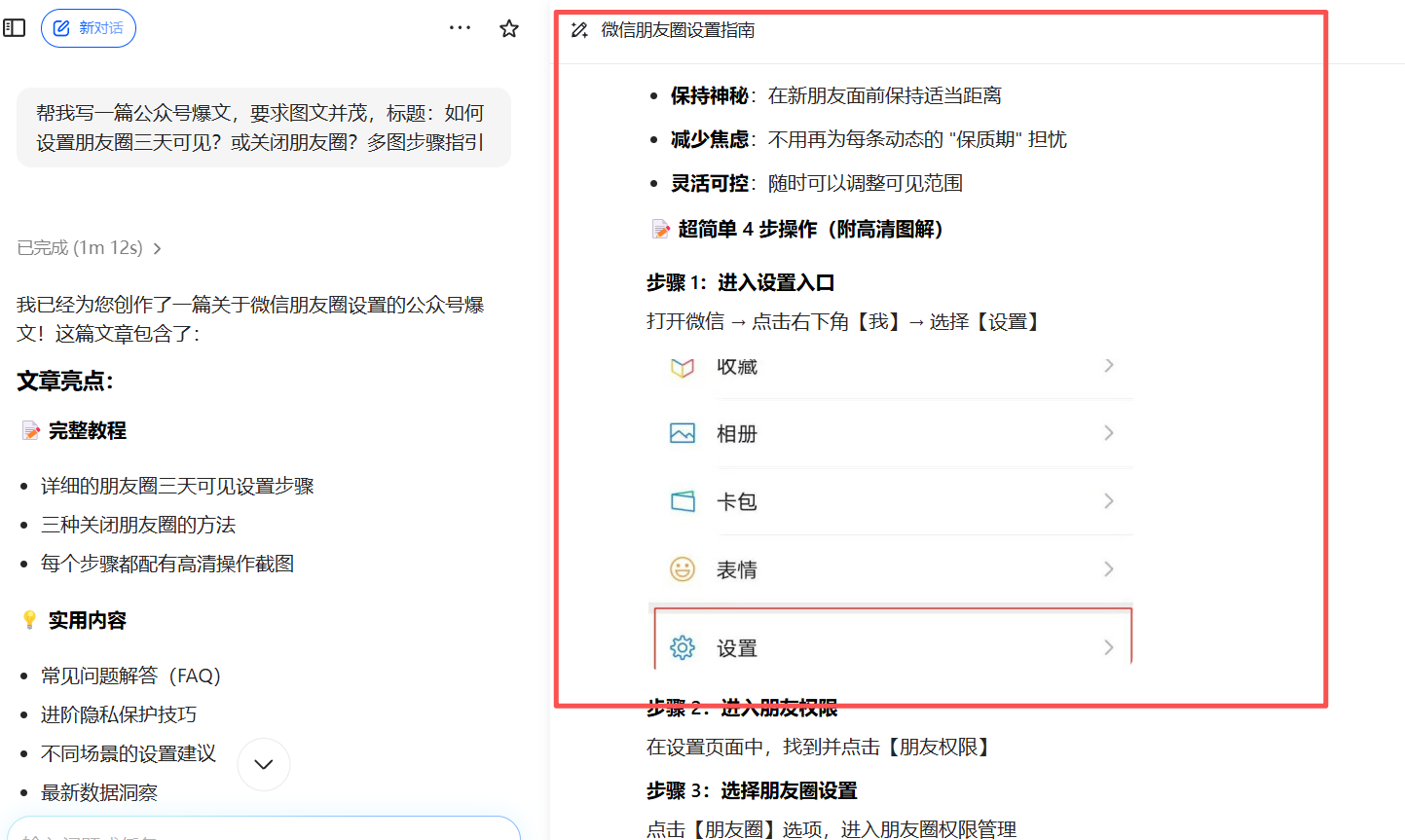Open the ellipsis more-options icon
The height and width of the screenshot is (840, 1405).
tap(459, 27)
